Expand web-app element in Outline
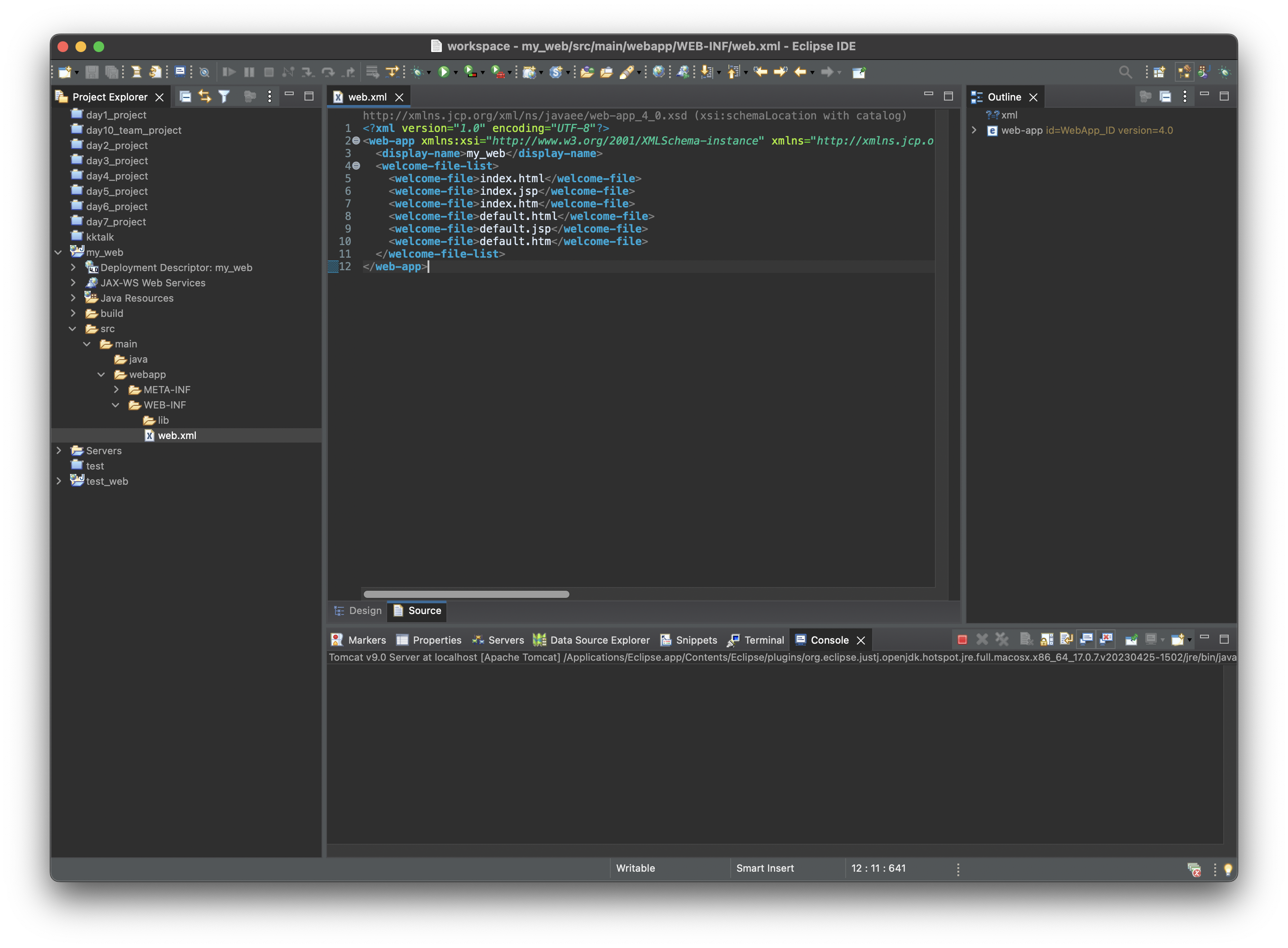This screenshot has height=948, width=1288. (x=974, y=130)
